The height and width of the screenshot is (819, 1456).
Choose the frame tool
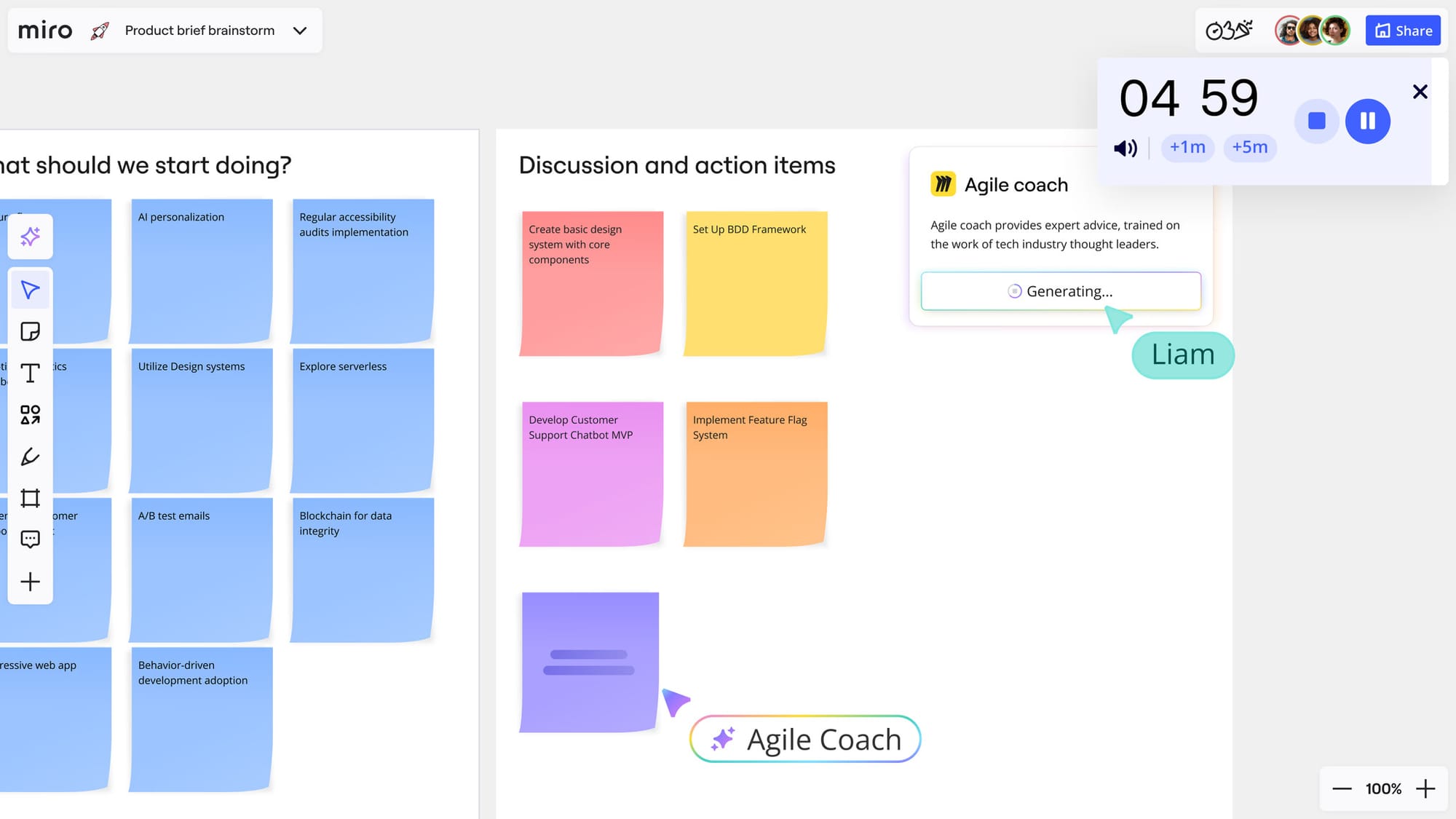click(30, 498)
